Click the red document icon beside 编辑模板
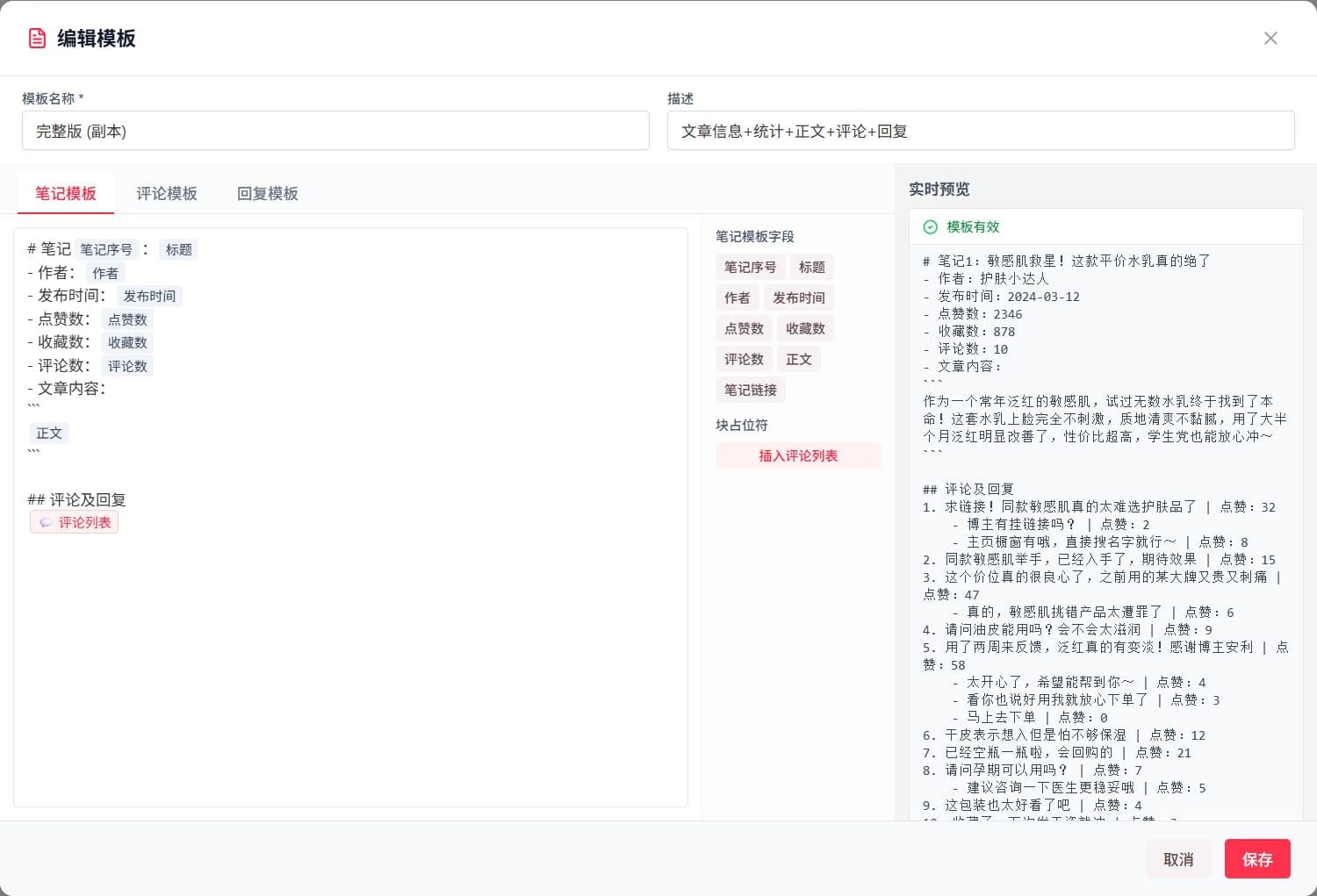Image resolution: width=1317 pixels, height=896 pixels. [x=37, y=38]
